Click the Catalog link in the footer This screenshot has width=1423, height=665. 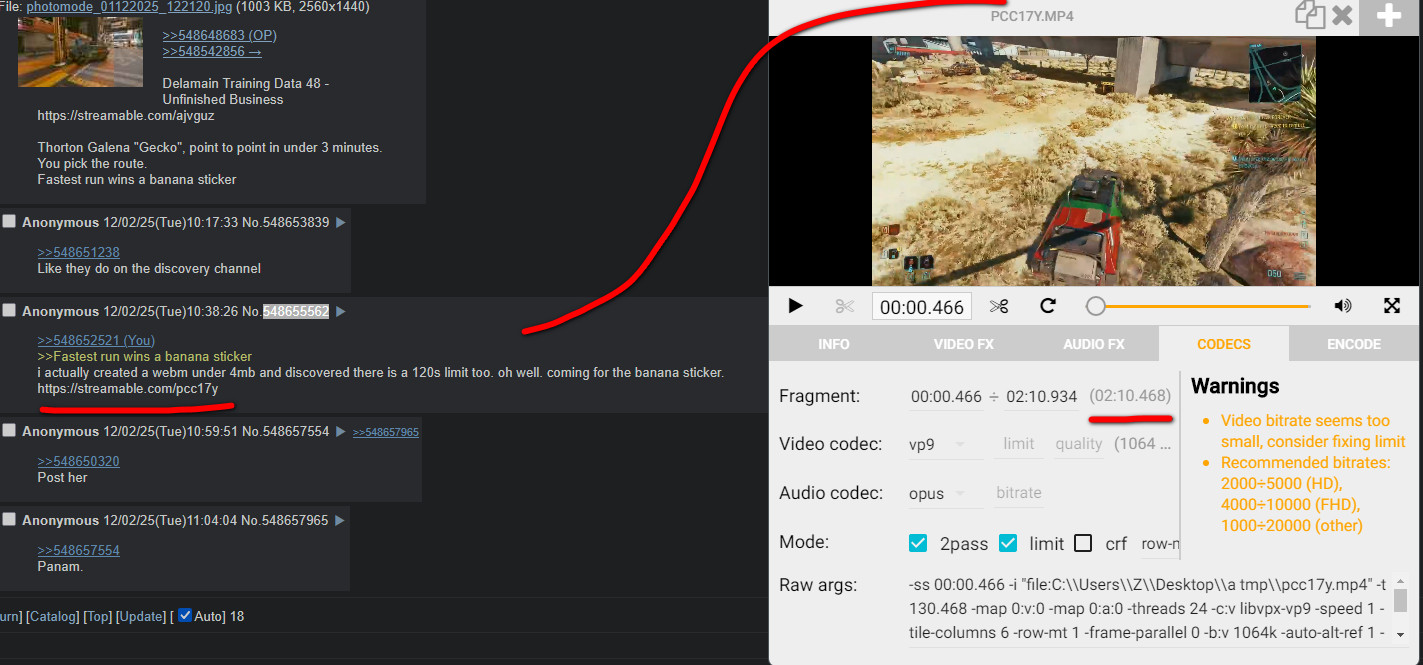[52, 616]
